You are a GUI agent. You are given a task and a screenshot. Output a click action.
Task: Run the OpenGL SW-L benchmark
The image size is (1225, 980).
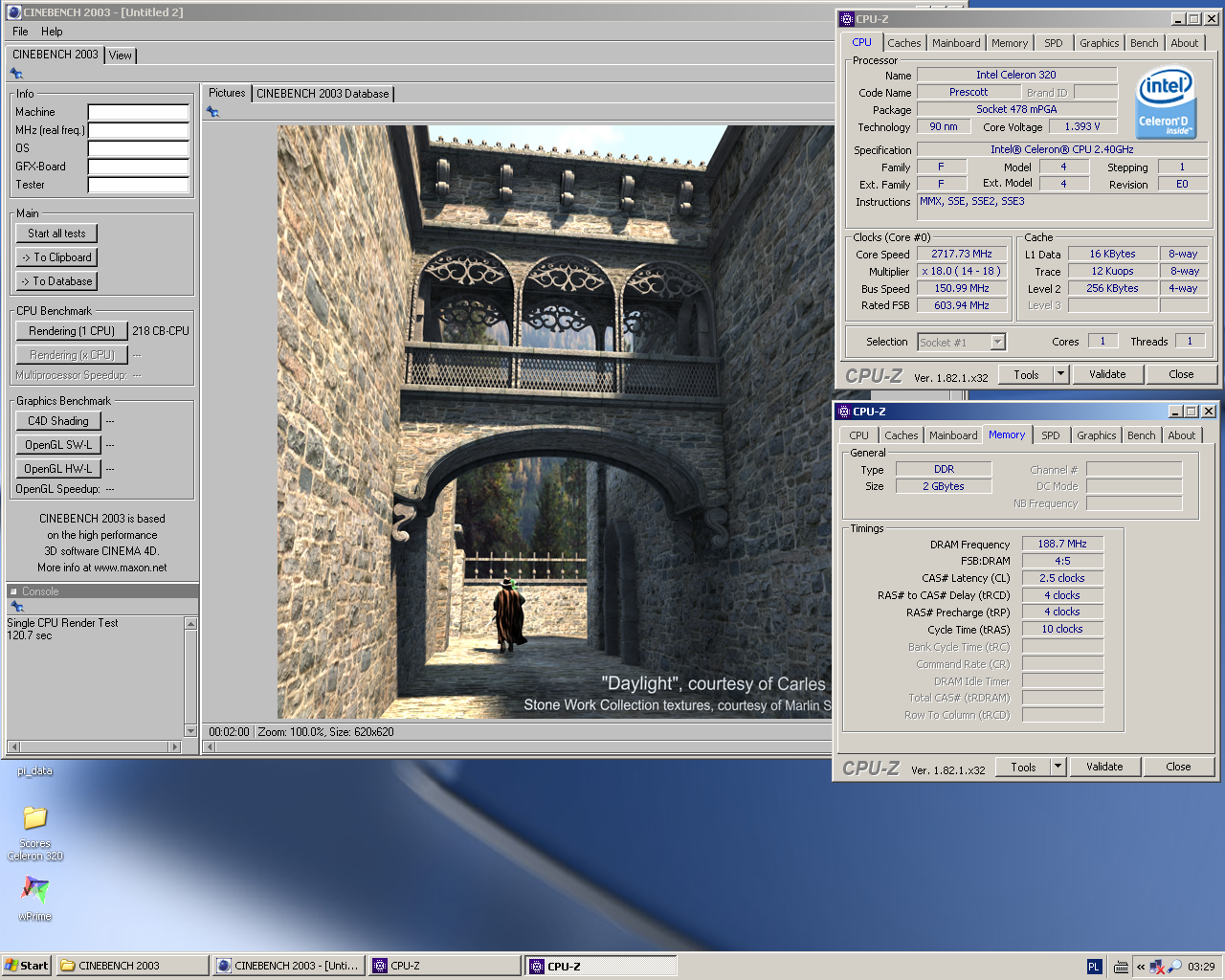tap(57, 445)
